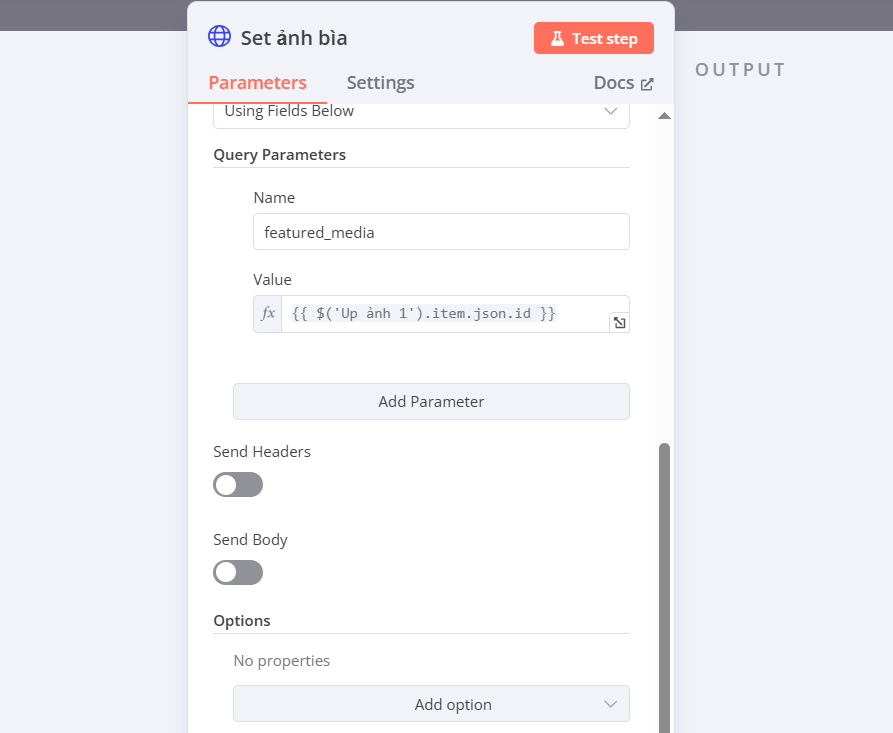893x733 pixels.
Task: Click the featured_media Name field
Action: click(x=441, y=232)
